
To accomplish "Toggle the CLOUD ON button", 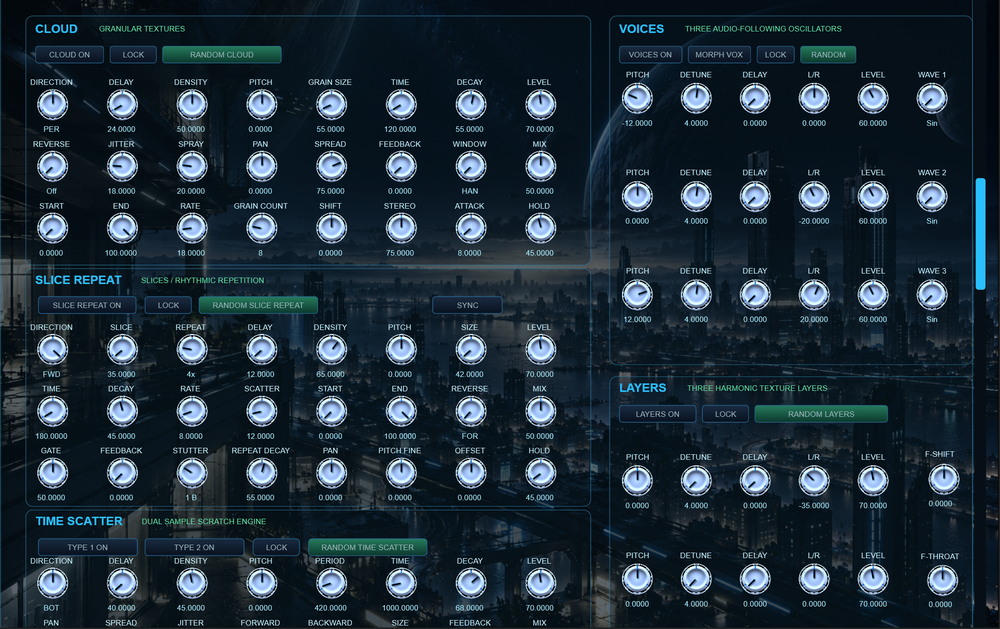I will pyautogui.click(x=70, y=55).
